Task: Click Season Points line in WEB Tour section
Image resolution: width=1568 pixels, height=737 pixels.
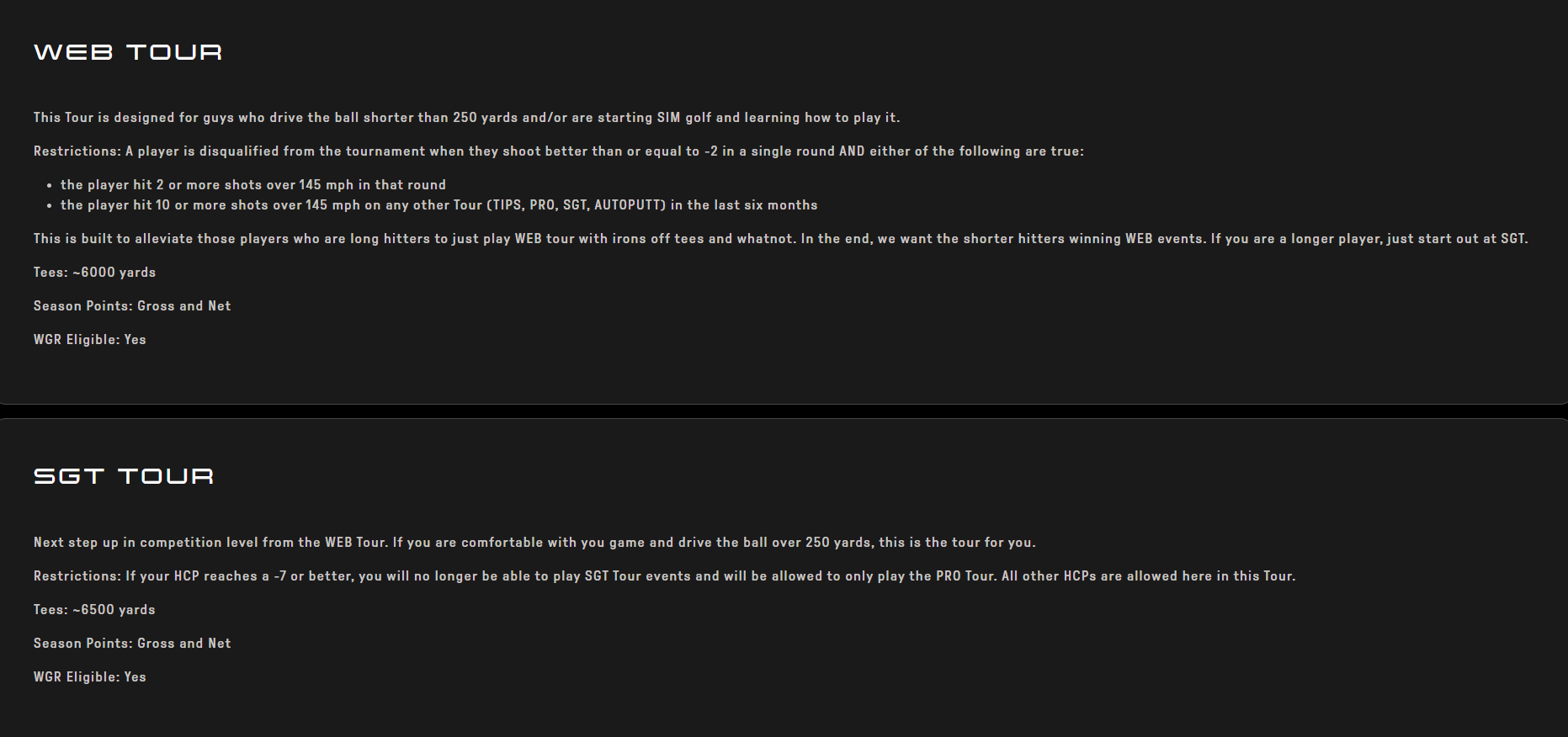Action: point(132,306)
